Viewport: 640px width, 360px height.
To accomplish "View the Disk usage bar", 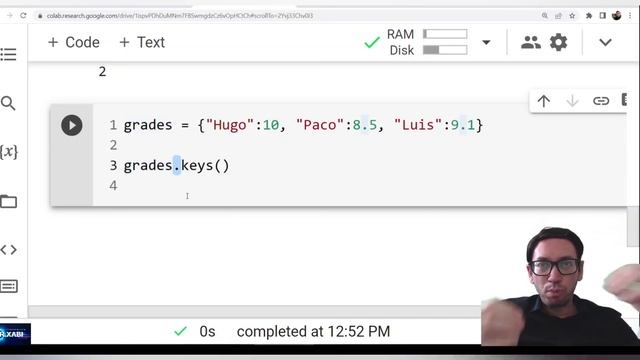I will click(x=445, y=50).
